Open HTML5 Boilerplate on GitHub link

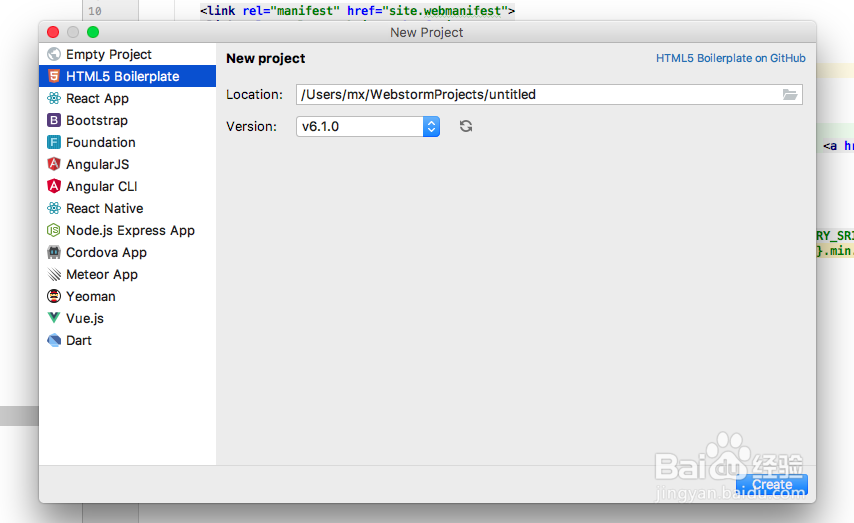point(730,58)
